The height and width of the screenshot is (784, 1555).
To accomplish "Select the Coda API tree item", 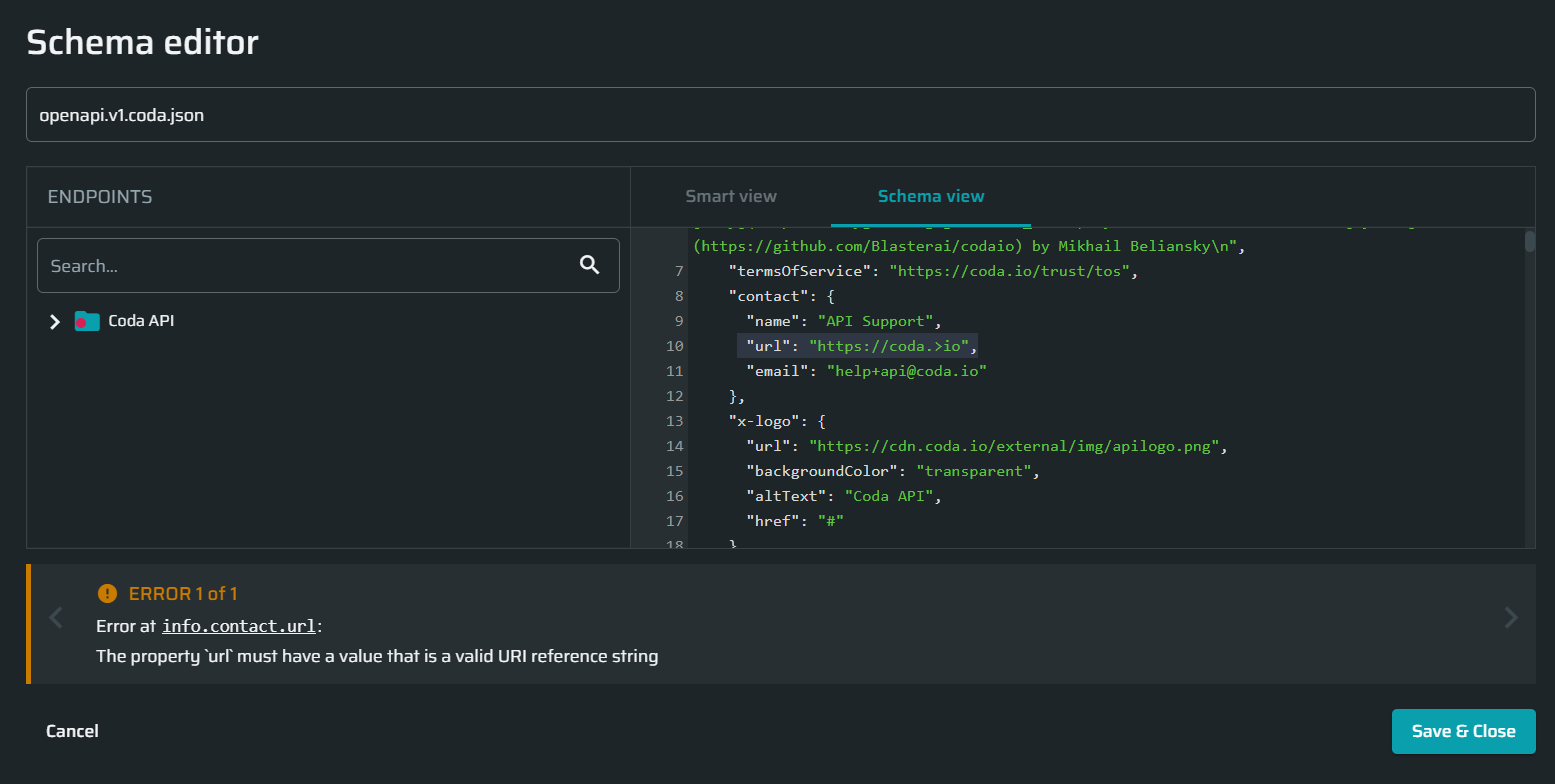I will pos(141,321).
